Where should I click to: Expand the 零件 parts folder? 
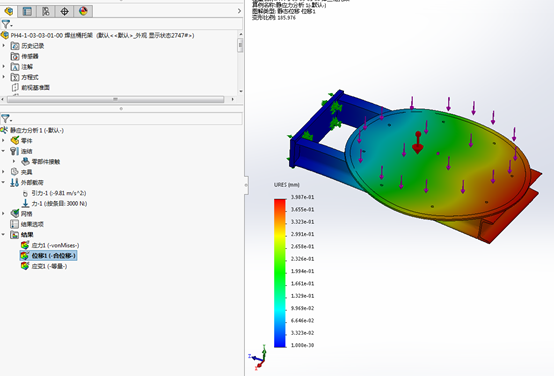click(x=4, y=141)
